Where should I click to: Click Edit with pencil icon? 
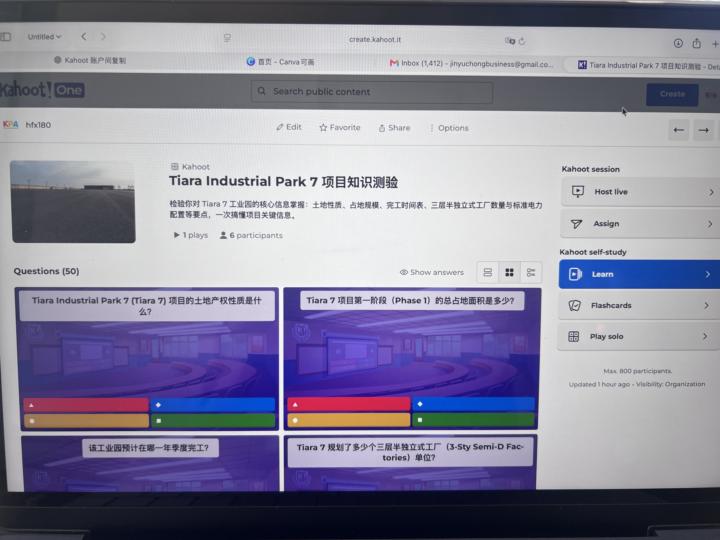(x=289, y=127)
